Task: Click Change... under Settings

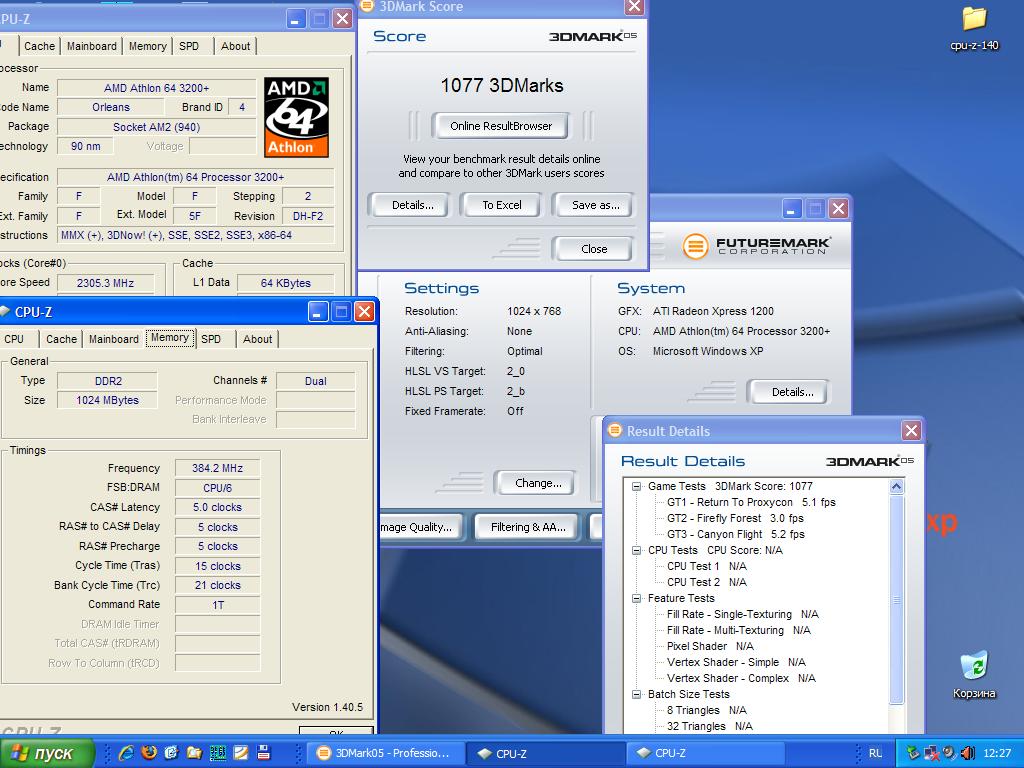Action: [x=537, y=483]
